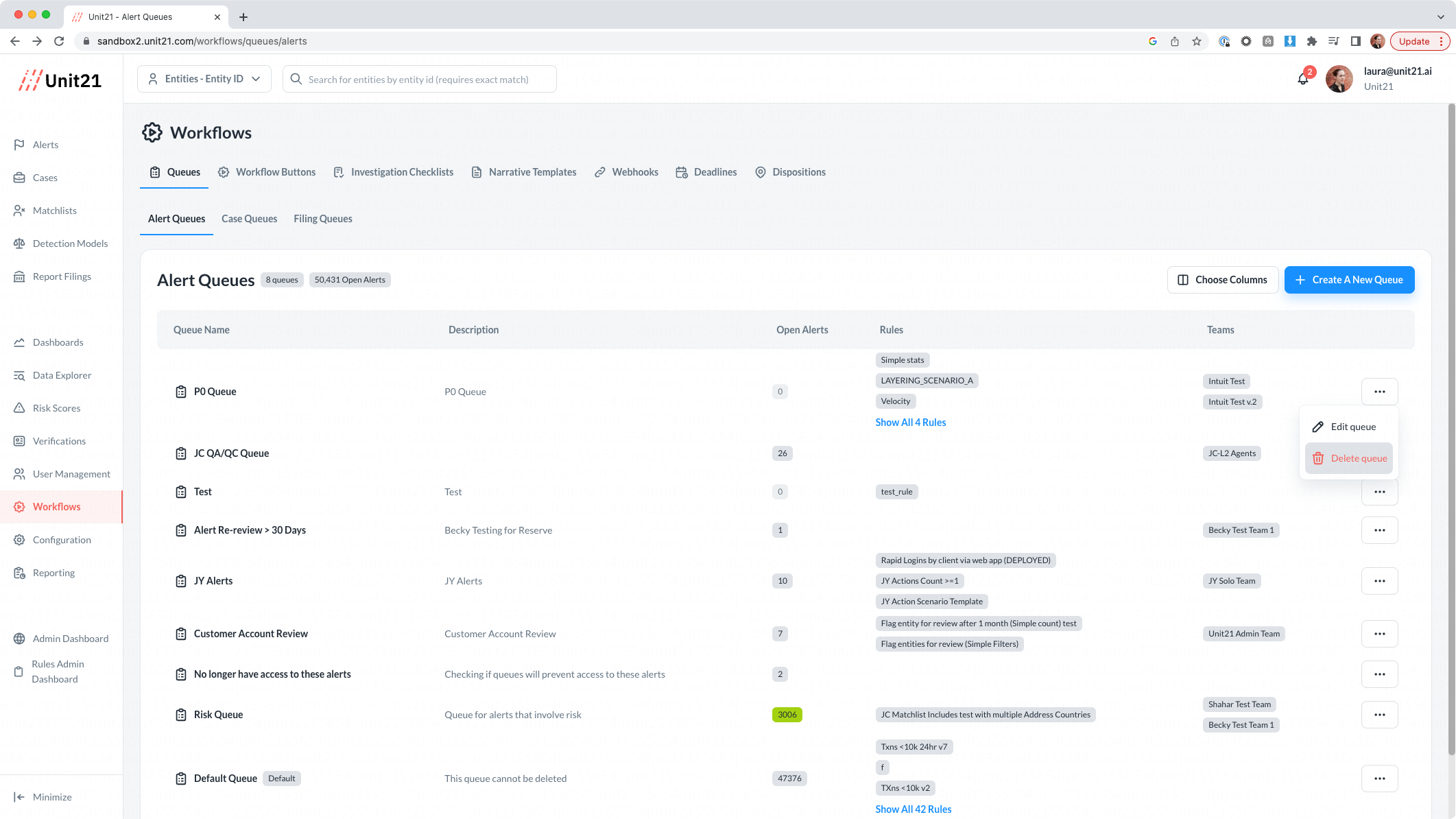The image size is (1456, 819).
Task: Click the Matchlists sidebar icon
Action: coord(19,211)
